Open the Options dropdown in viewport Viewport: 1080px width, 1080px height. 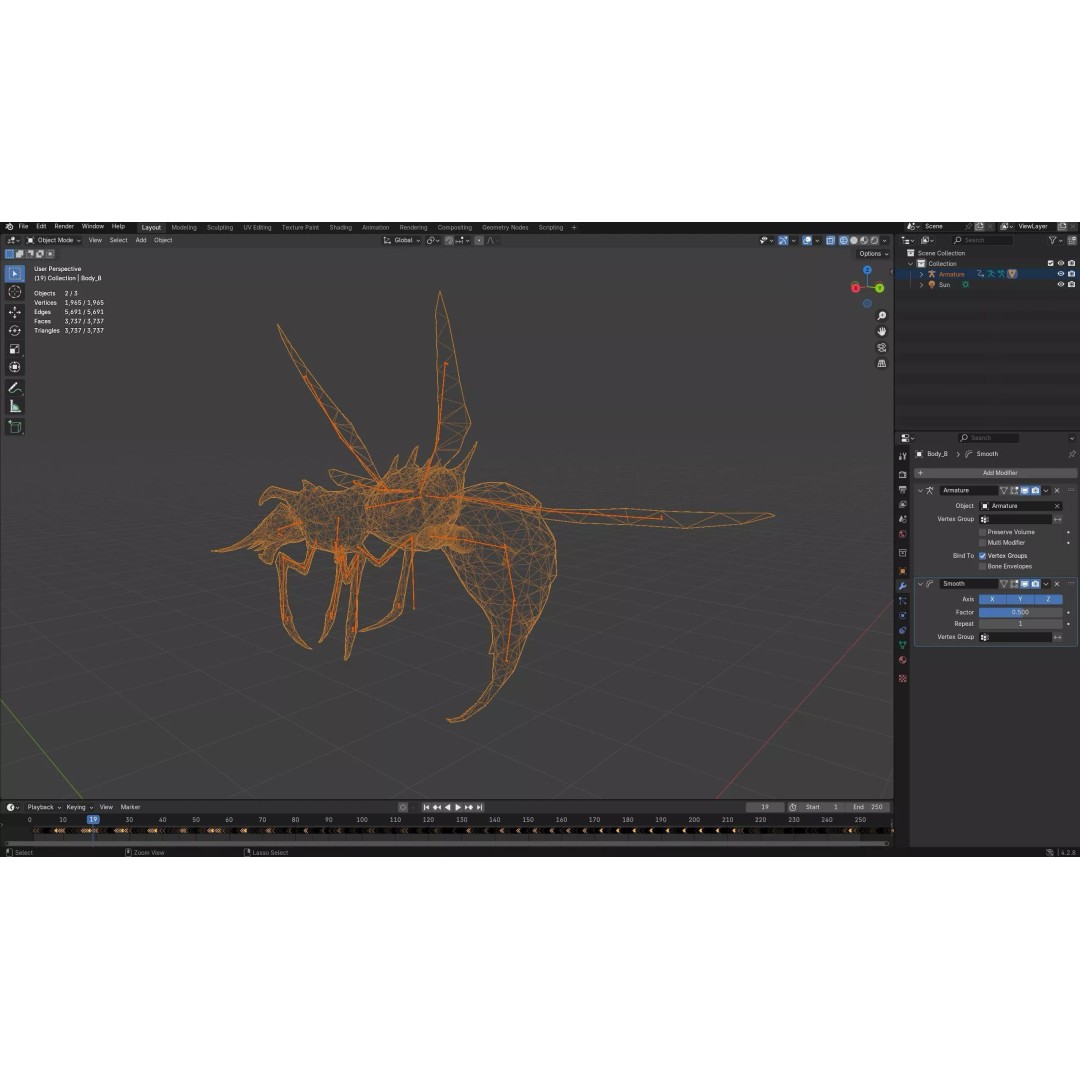click(x=873, y=253)
